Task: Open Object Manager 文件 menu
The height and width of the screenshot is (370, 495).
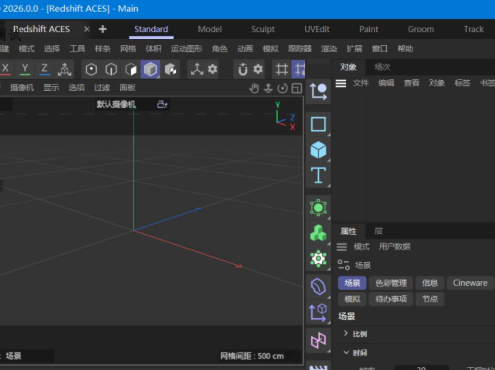Action: (361, 83)
